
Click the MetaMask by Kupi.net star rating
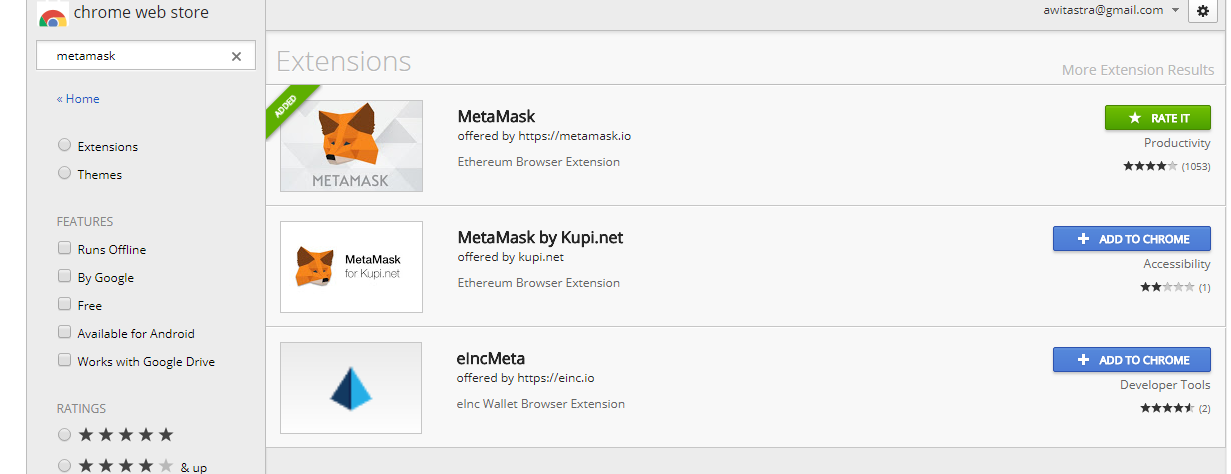click(1167, 287)
